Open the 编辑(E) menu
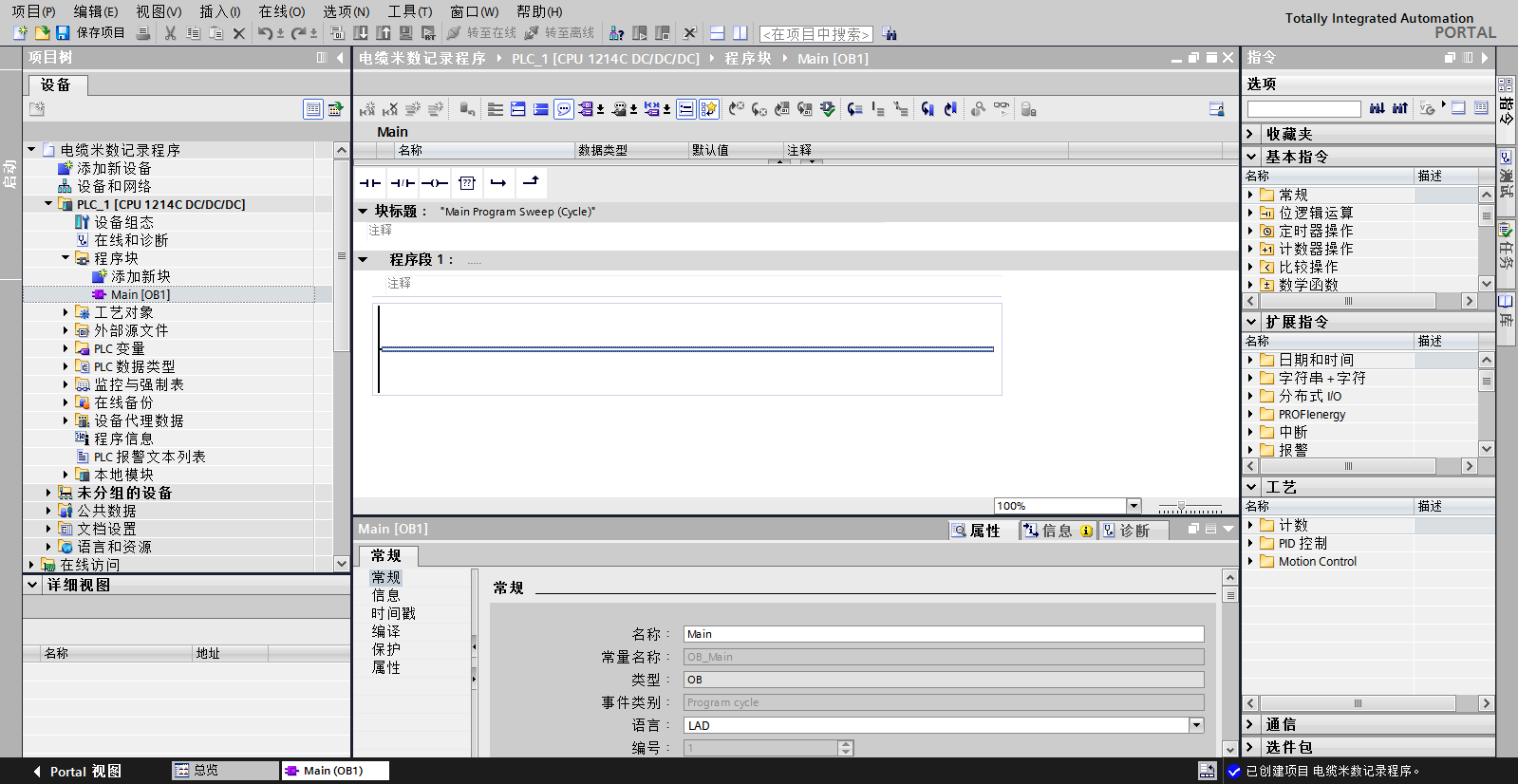Image resolution: width=1518 pixels, height=784 pixels. tap(96, 11)
